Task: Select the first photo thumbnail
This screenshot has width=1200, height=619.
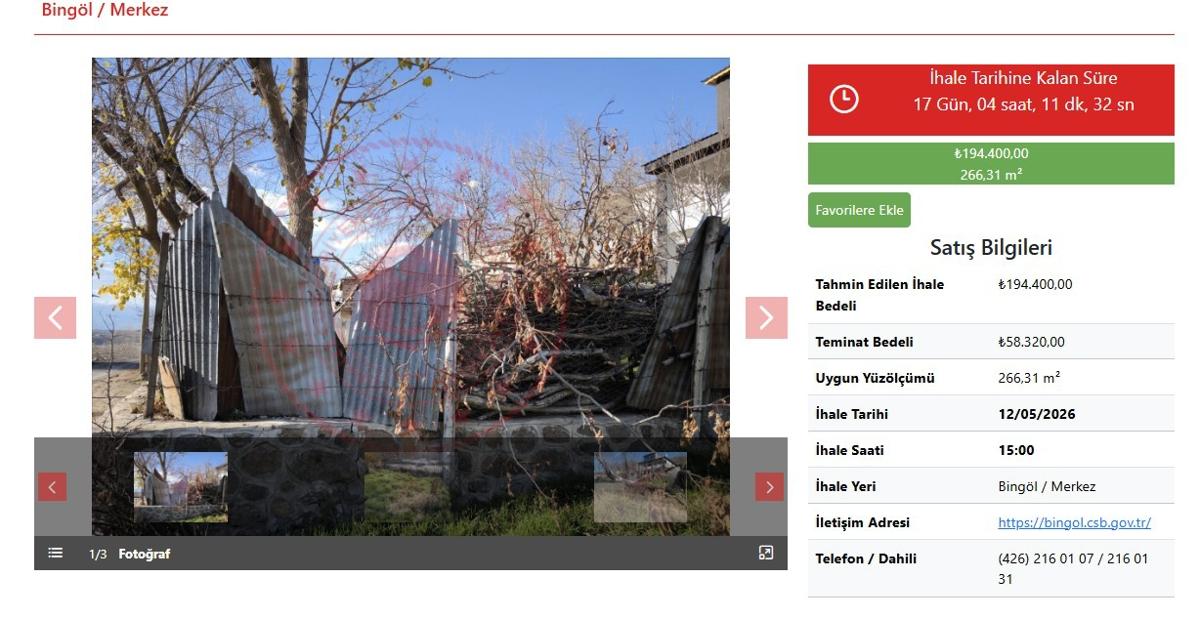Action: tap(181, 487)
